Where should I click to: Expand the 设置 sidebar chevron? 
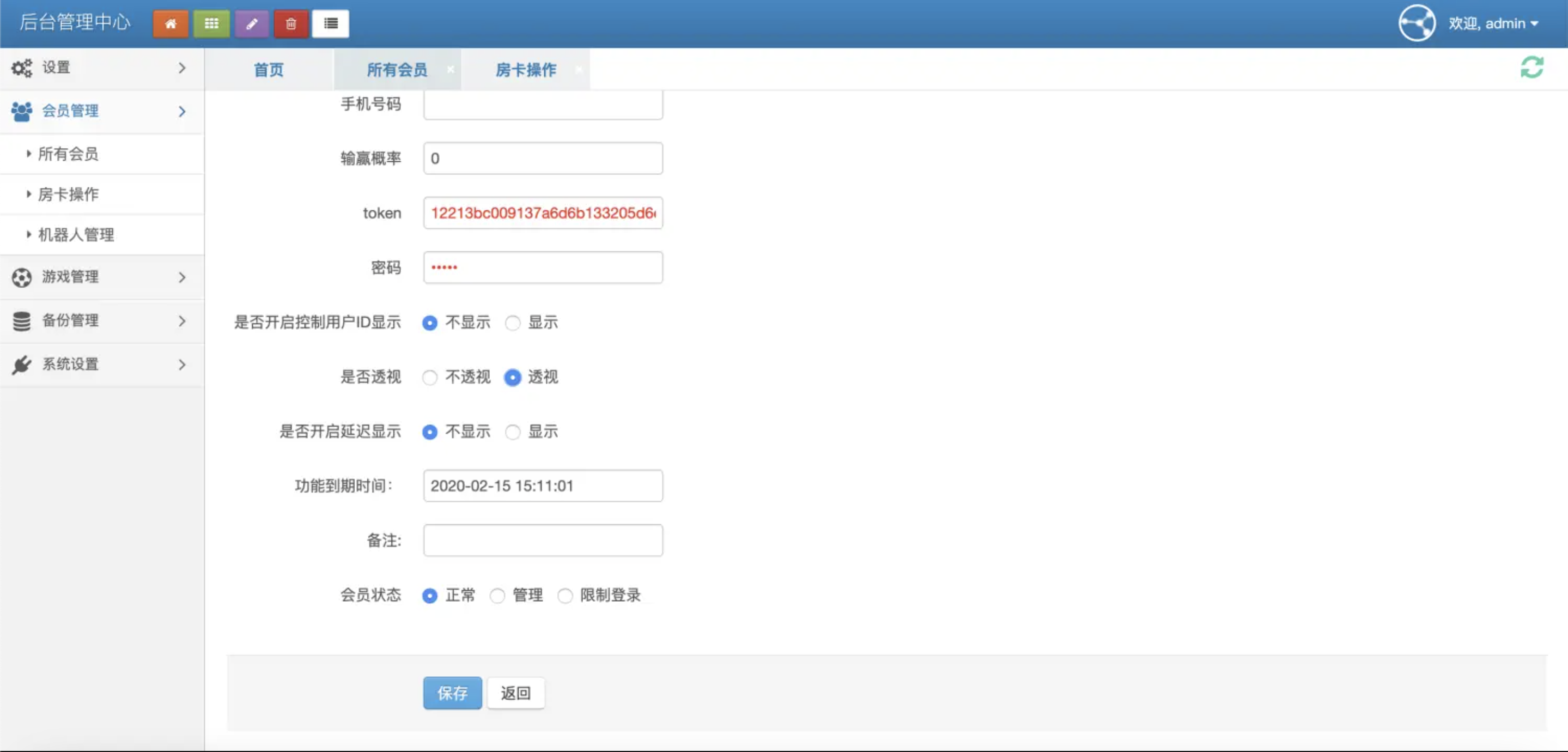[182, 68]
